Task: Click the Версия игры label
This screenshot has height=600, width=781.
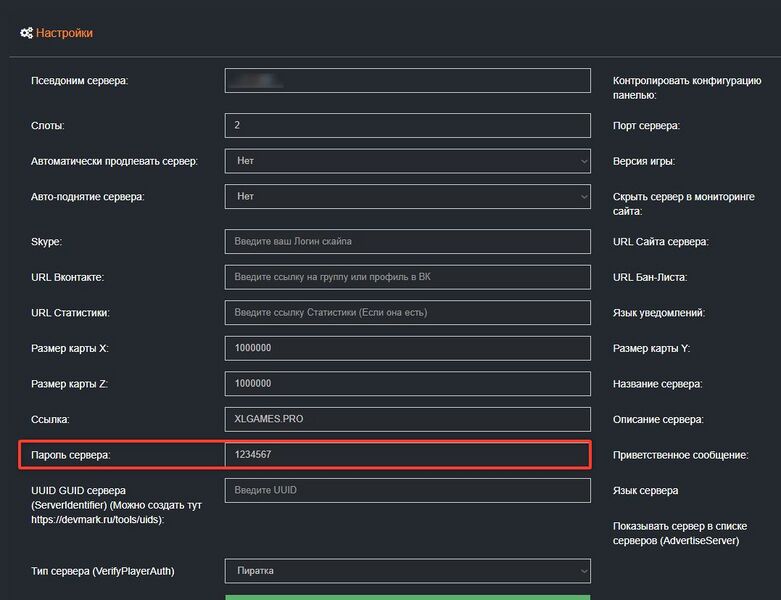Action: pos(643,161)
